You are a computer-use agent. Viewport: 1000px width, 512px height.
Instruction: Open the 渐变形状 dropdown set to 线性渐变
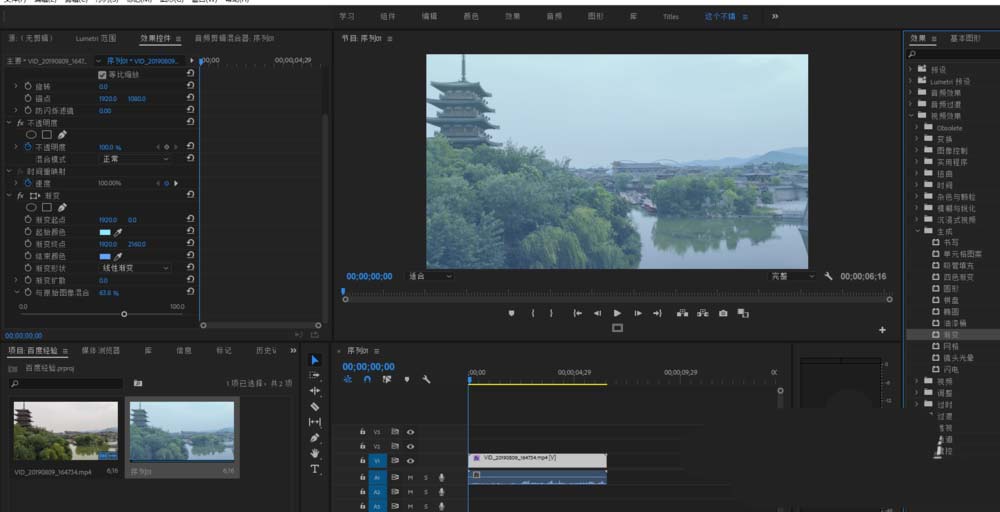(x=135, y=268)
